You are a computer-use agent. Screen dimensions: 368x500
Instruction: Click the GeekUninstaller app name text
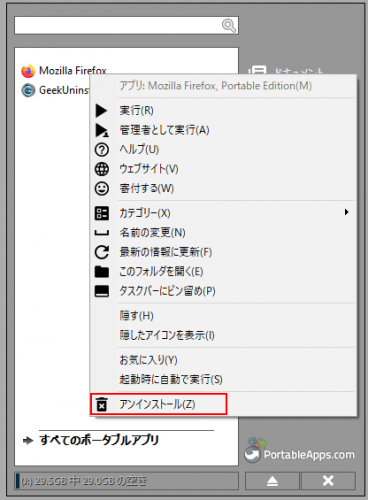coord(64,90)
